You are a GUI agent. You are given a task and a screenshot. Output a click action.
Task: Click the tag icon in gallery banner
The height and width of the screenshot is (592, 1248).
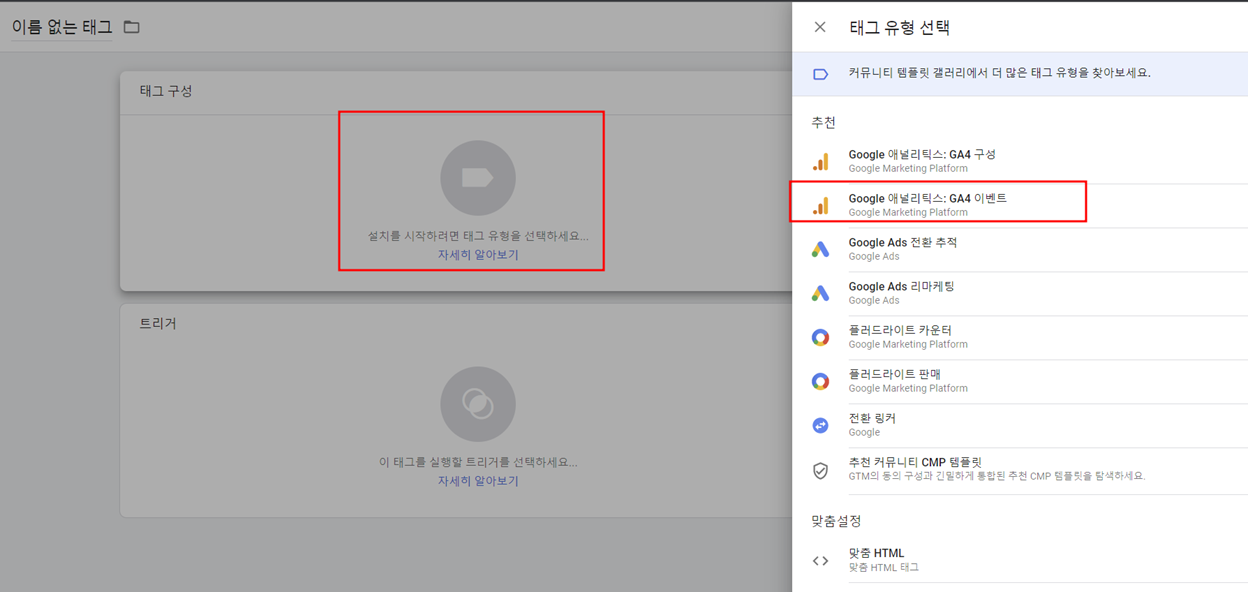click(x=820, y=74)
